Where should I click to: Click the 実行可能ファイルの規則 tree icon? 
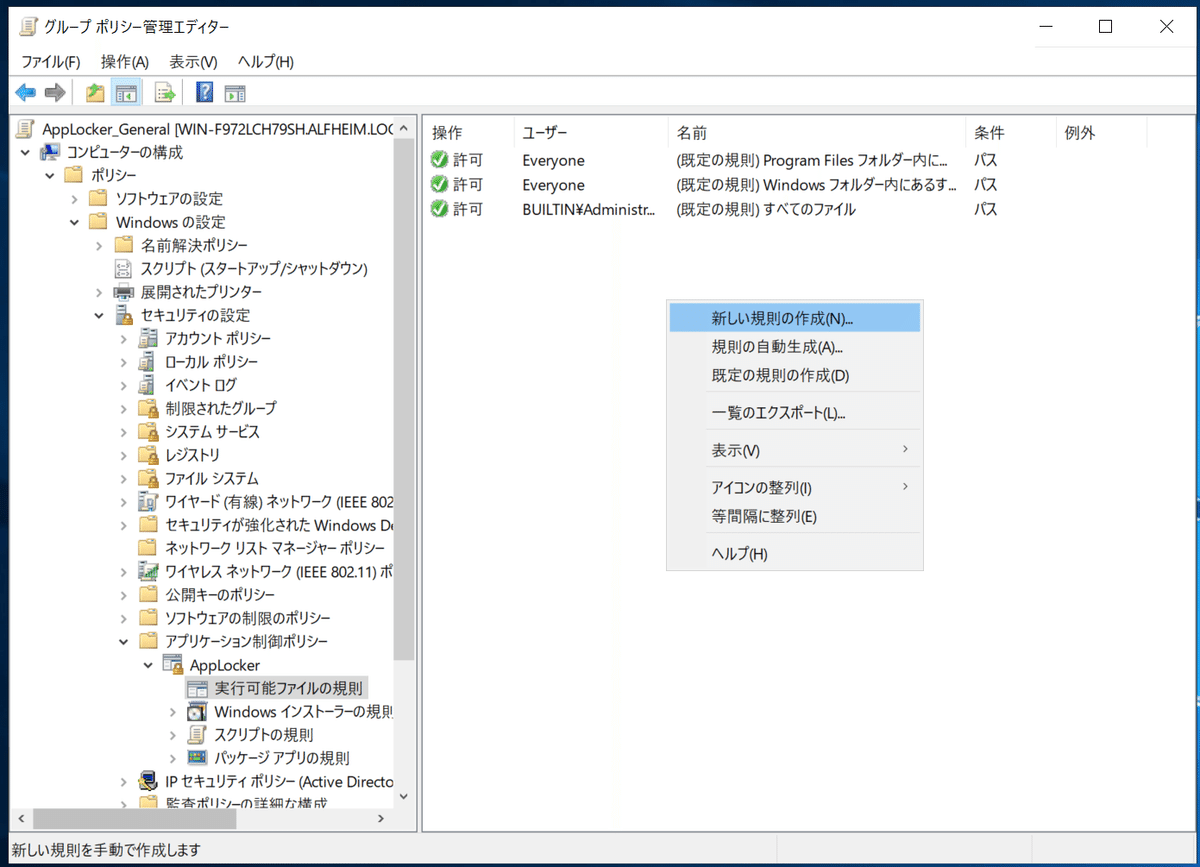(197, 688)
